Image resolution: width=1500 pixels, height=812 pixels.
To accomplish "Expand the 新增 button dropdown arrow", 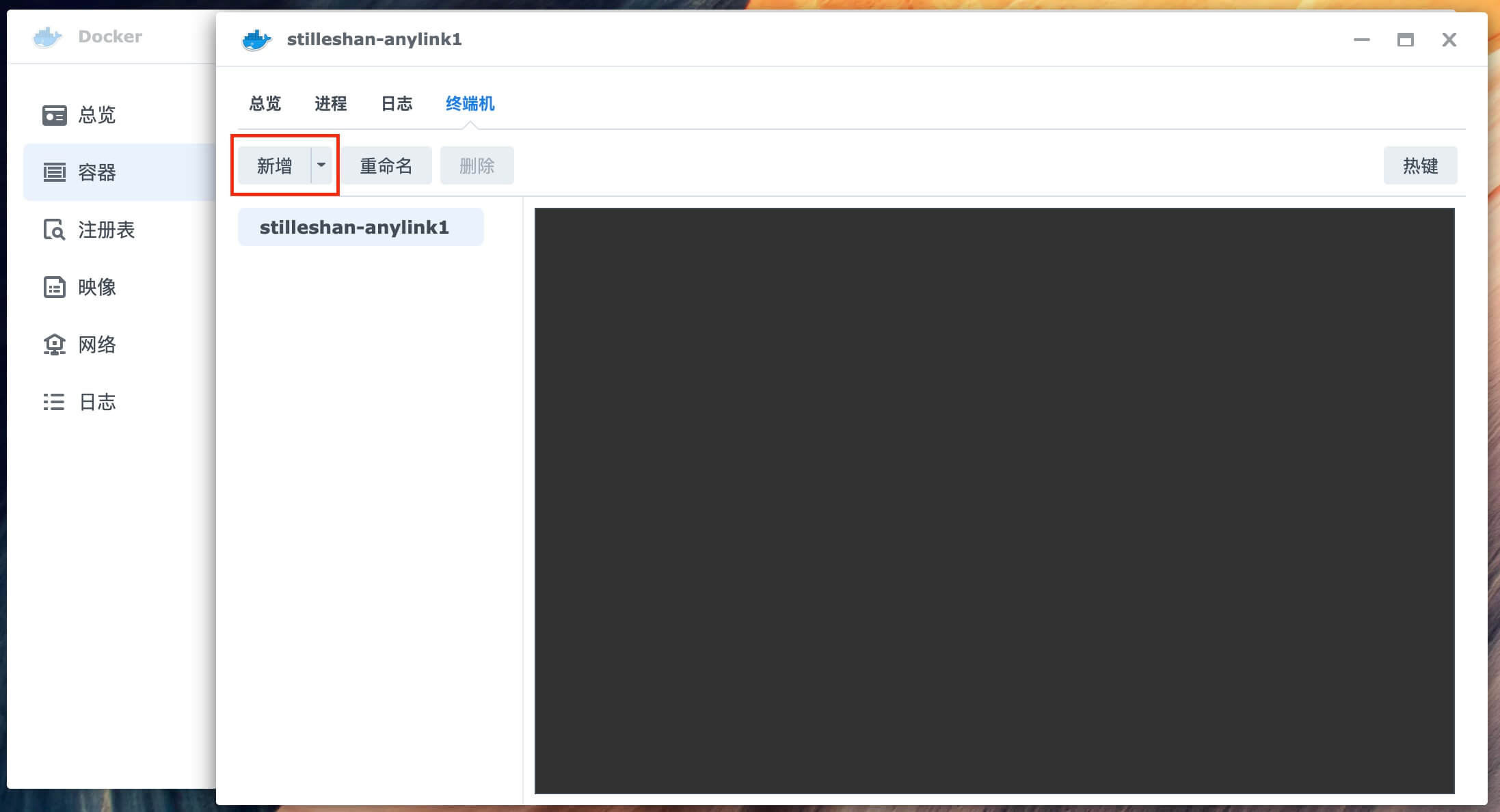I will tap(321, 165).
